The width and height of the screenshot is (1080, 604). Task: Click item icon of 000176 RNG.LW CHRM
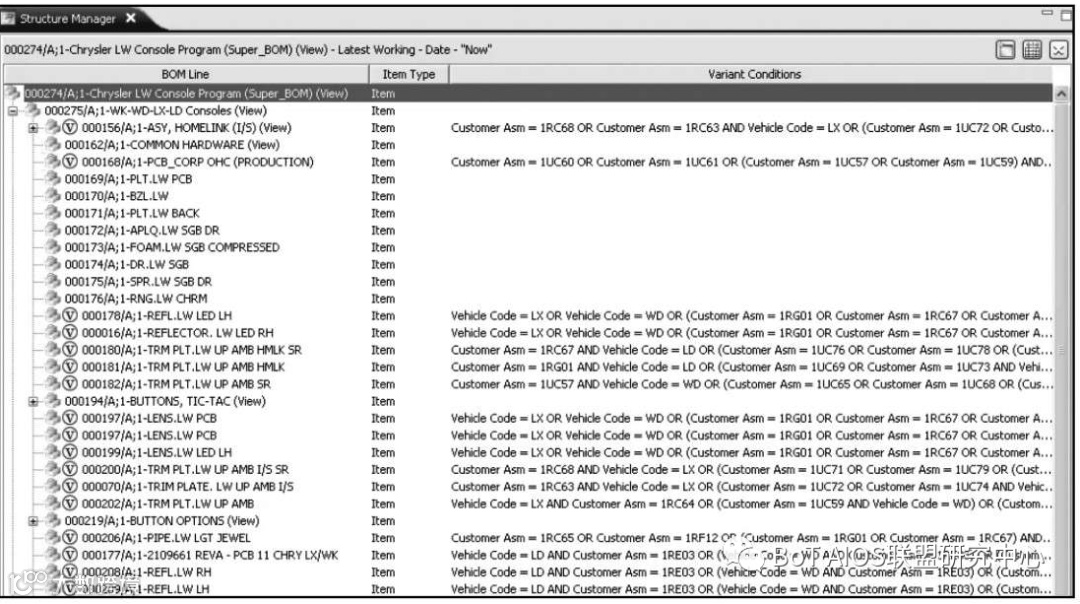53,298
